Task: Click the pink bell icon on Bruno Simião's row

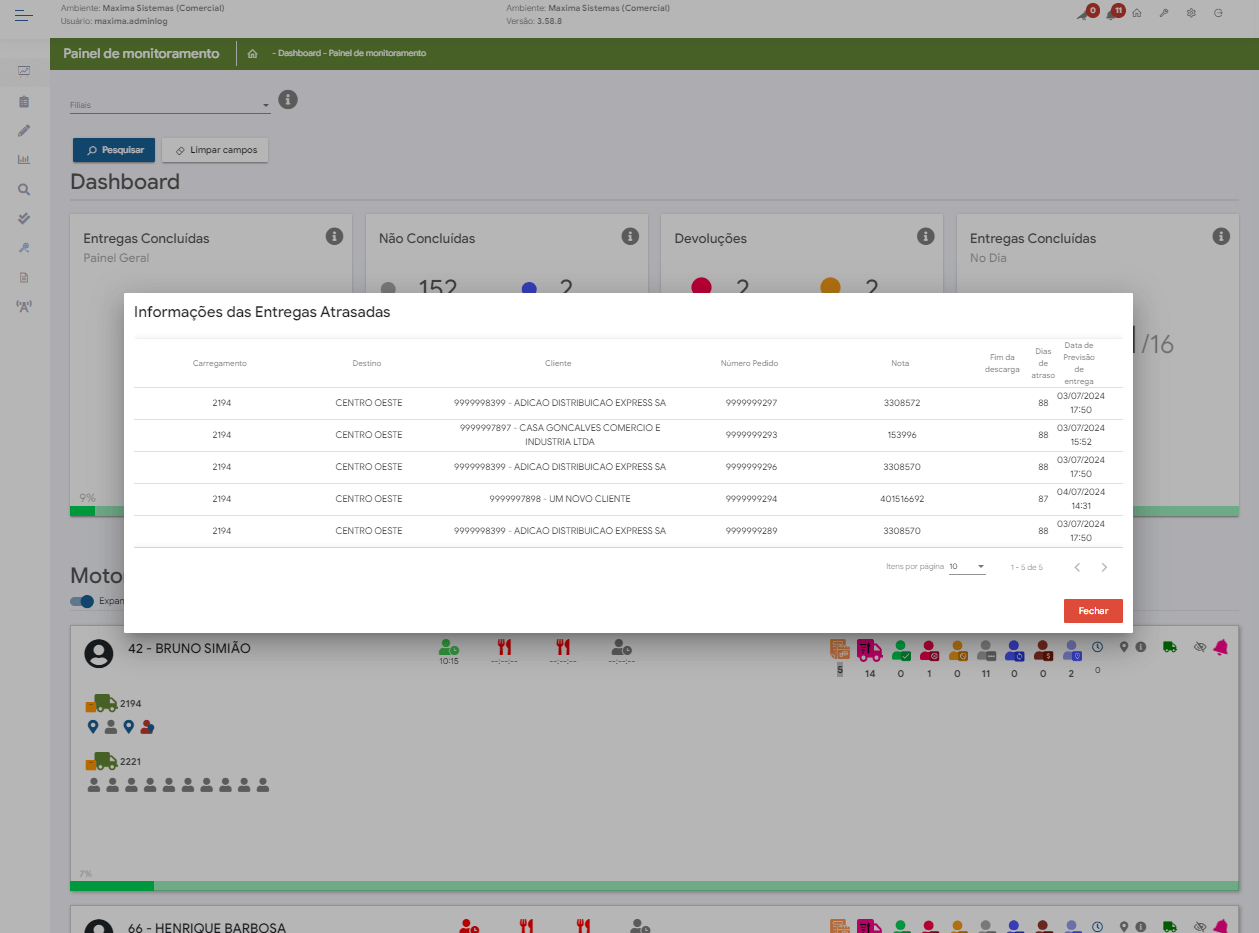Action: 1220,648
